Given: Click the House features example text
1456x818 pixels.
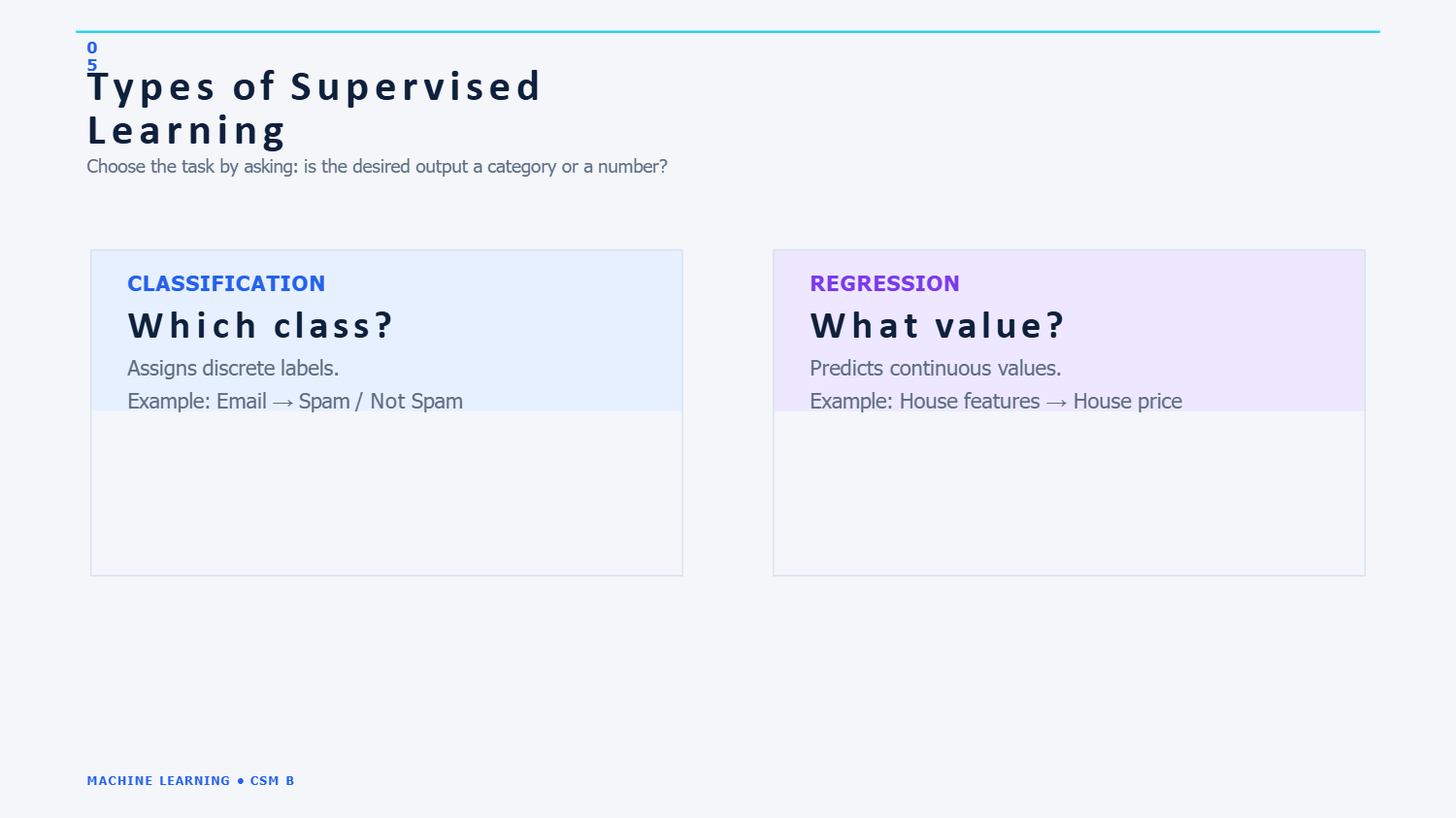Looking at the screenshot, I should tap(996, 402).
